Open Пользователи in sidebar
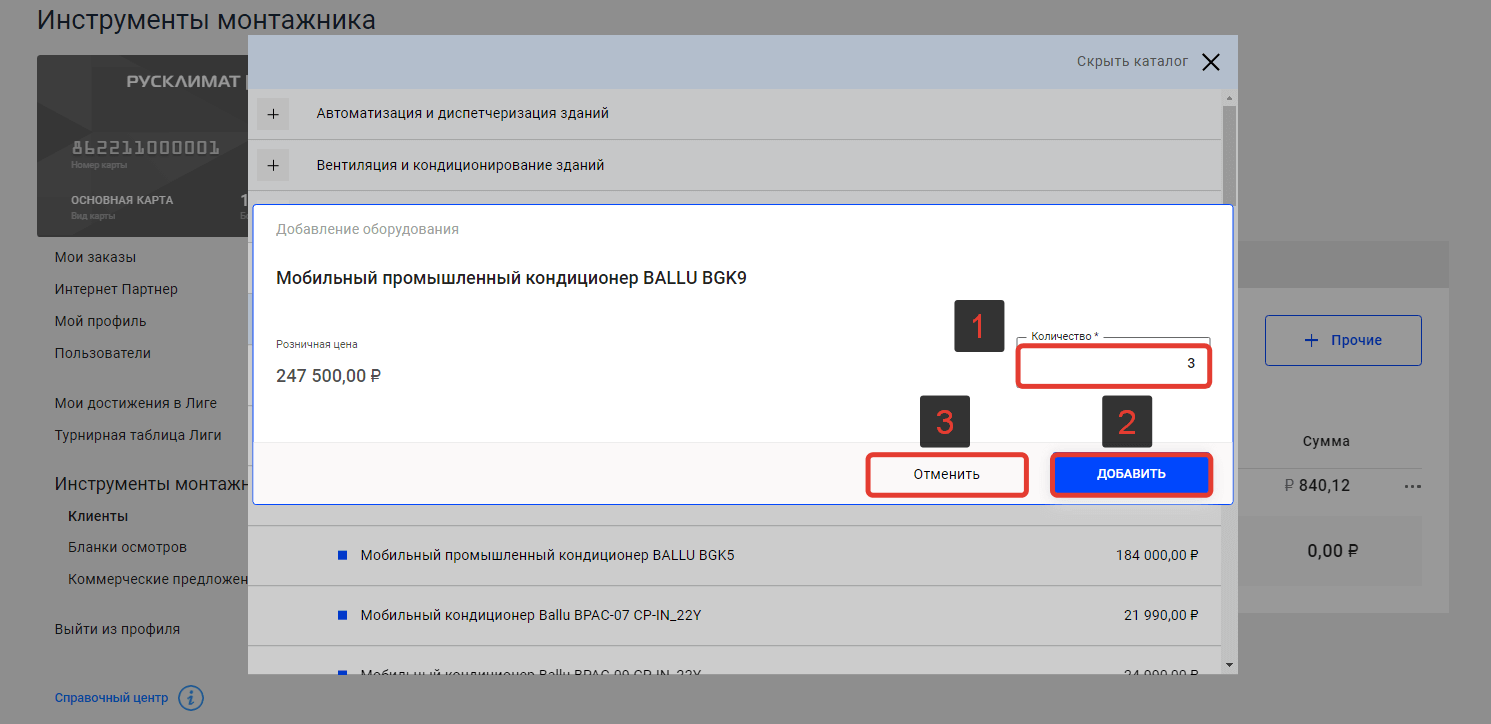This screenshot has height=724, width=1491. tap(103, 353)
